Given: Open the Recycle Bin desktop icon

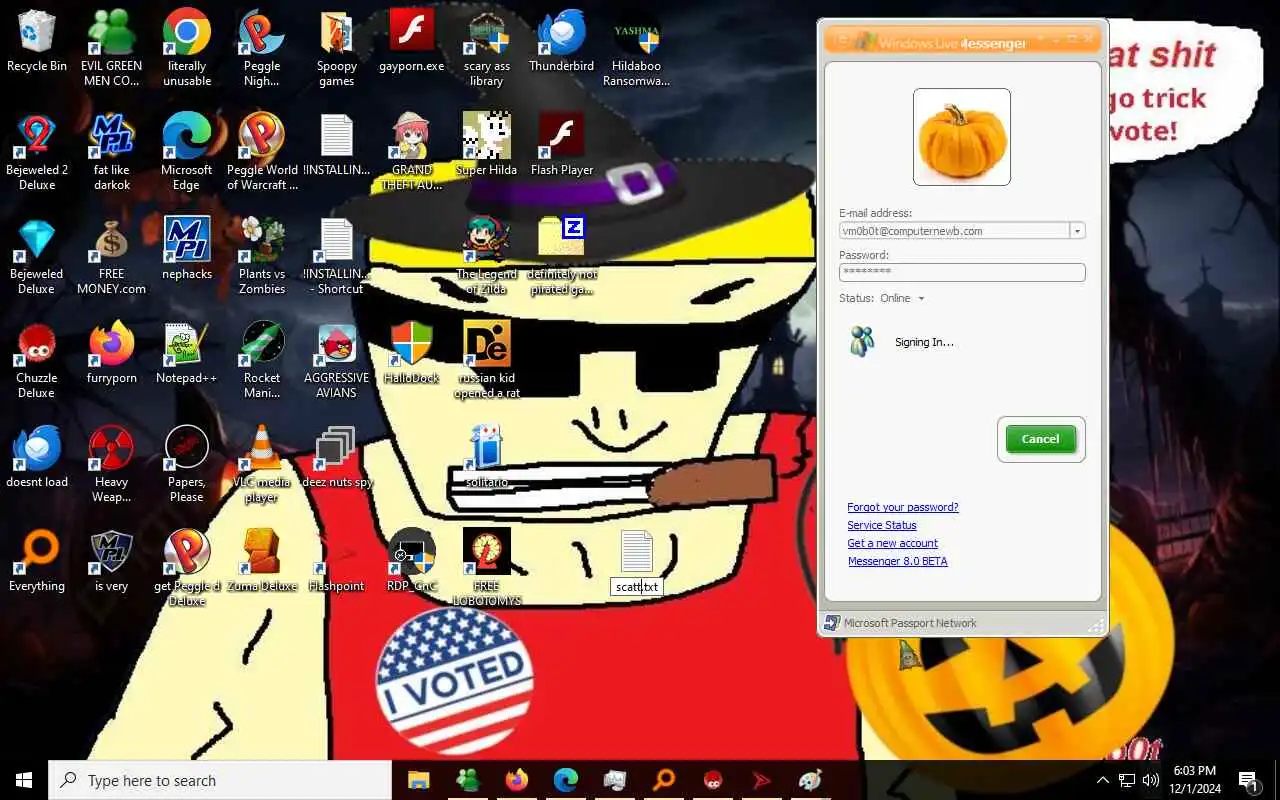Looking at the screenshot, I should 37,42.
